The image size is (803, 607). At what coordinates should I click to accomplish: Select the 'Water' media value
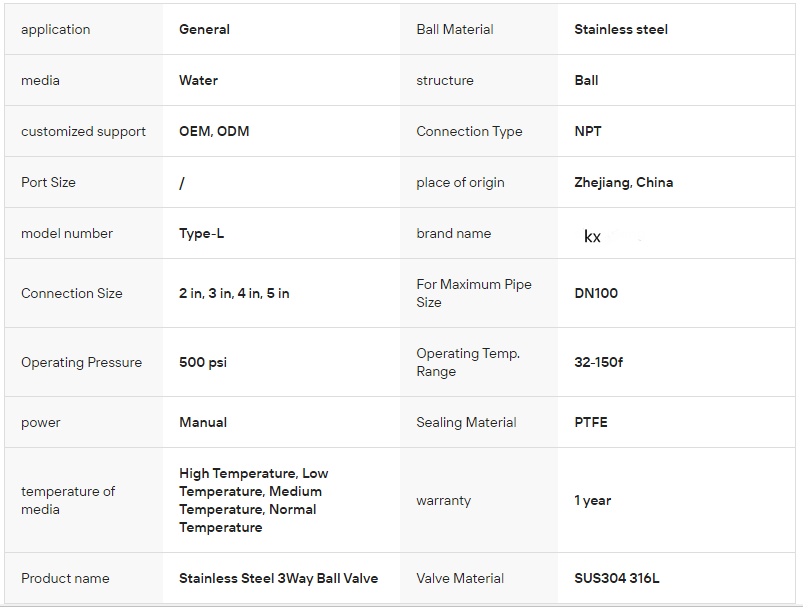tap(198, 80)
